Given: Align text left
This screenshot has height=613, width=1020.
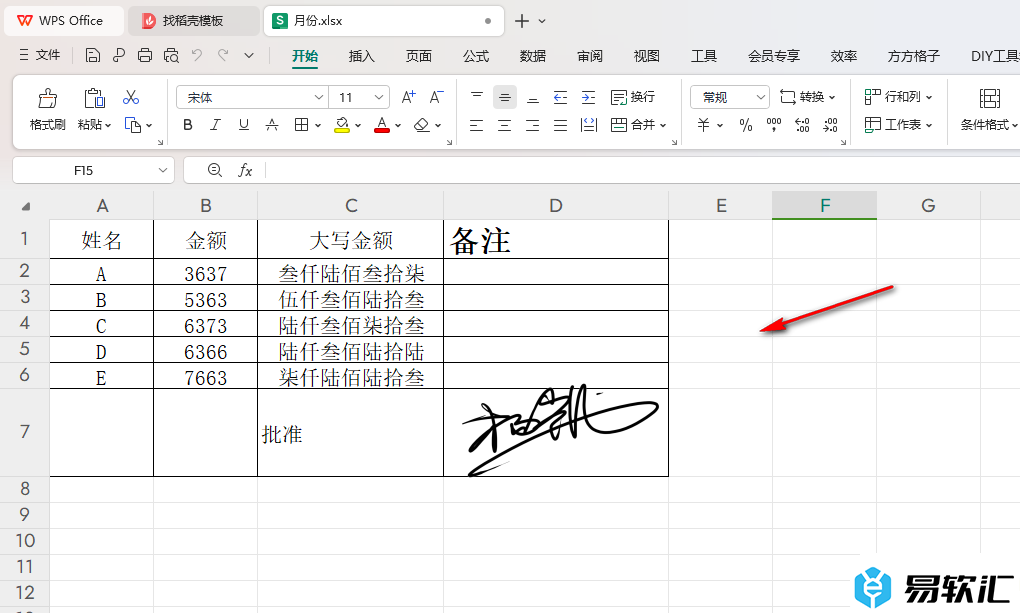Looking at the screenshot, I should [477, 125].
